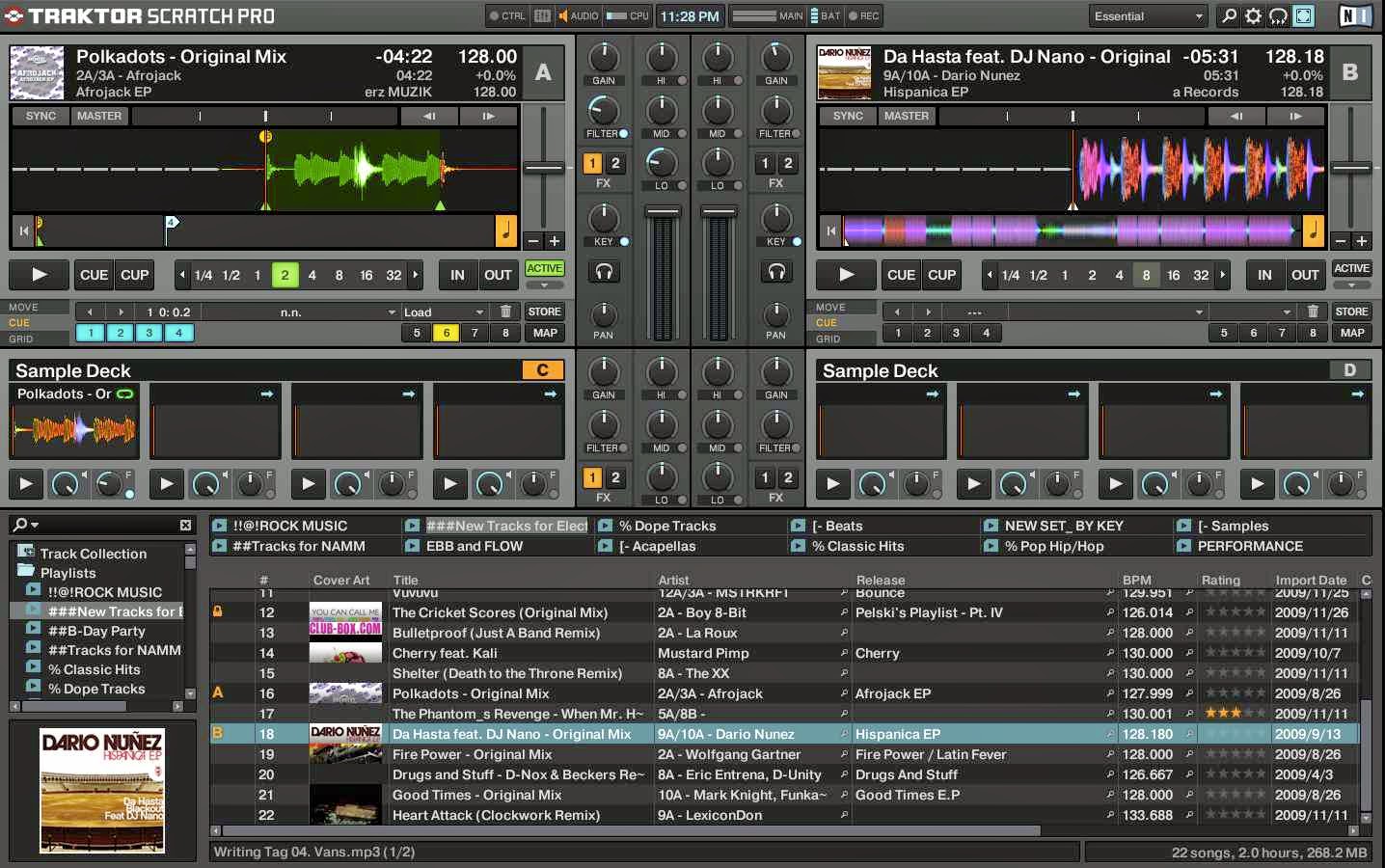Click CUP button on Deck B
The image size is (1385, 868).
941,275
